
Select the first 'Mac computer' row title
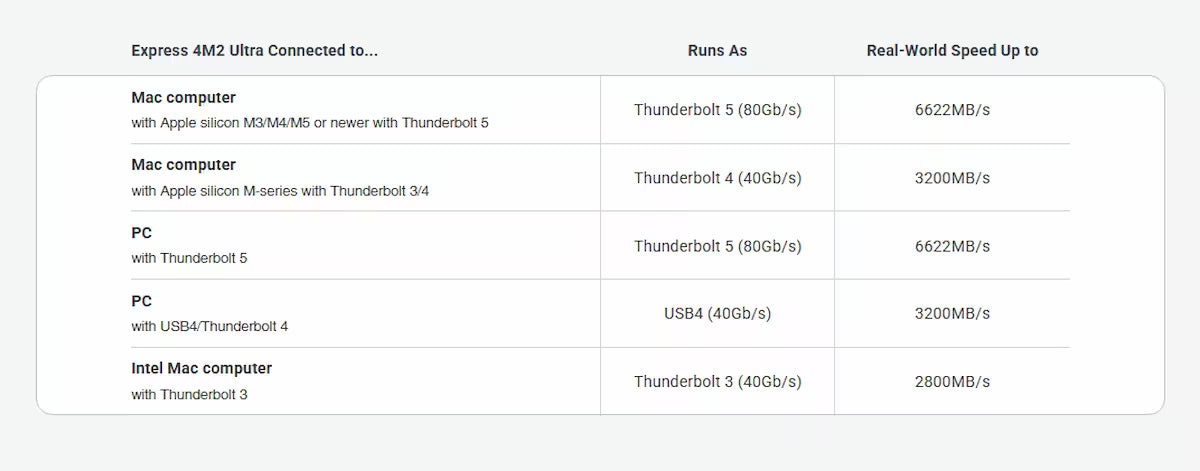click(x=183, y=98)
